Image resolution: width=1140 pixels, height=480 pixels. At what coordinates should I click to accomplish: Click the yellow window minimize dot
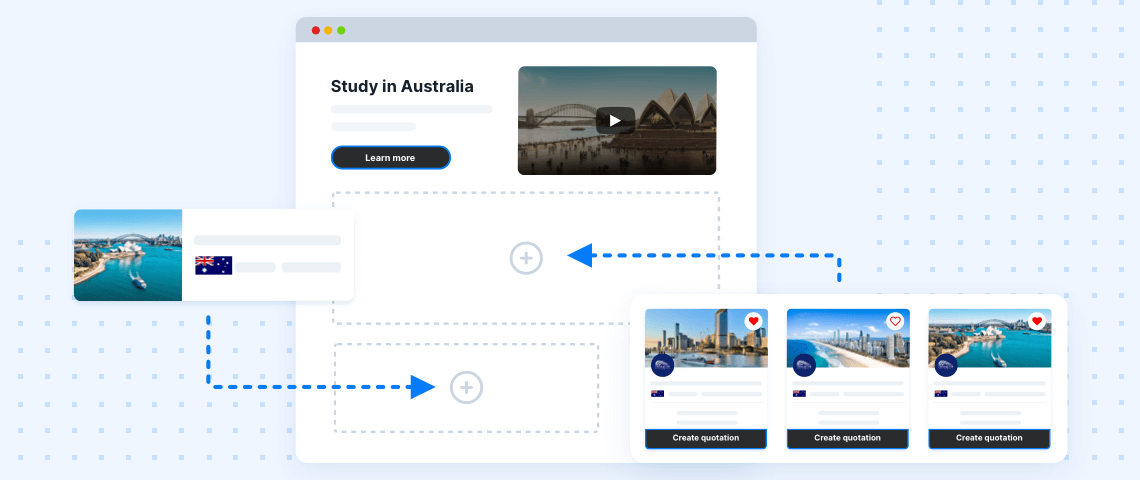[328, 31]
